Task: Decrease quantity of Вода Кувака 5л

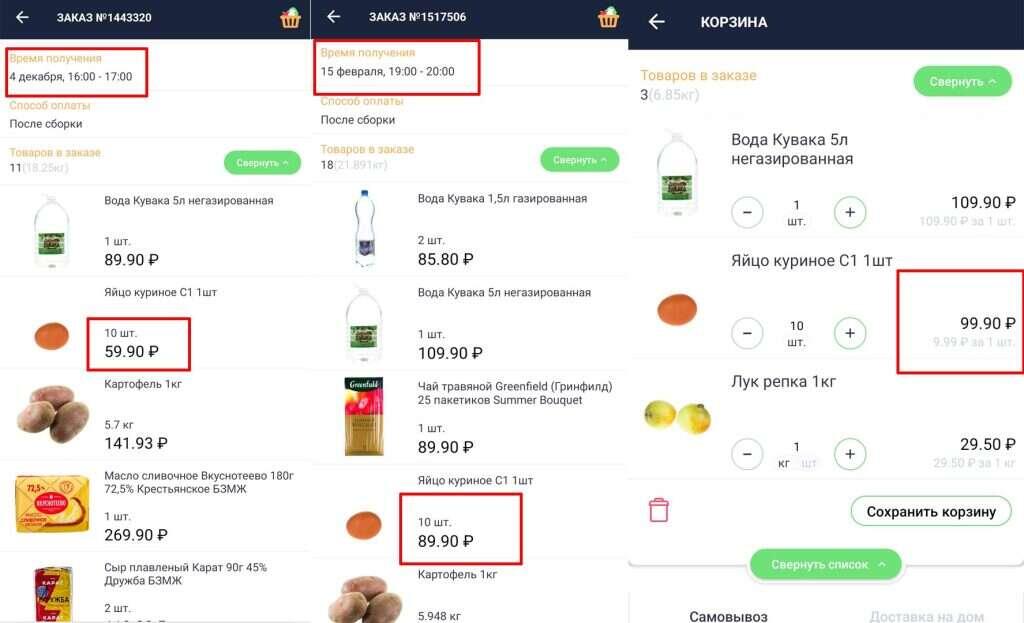Action: (747, 212)
